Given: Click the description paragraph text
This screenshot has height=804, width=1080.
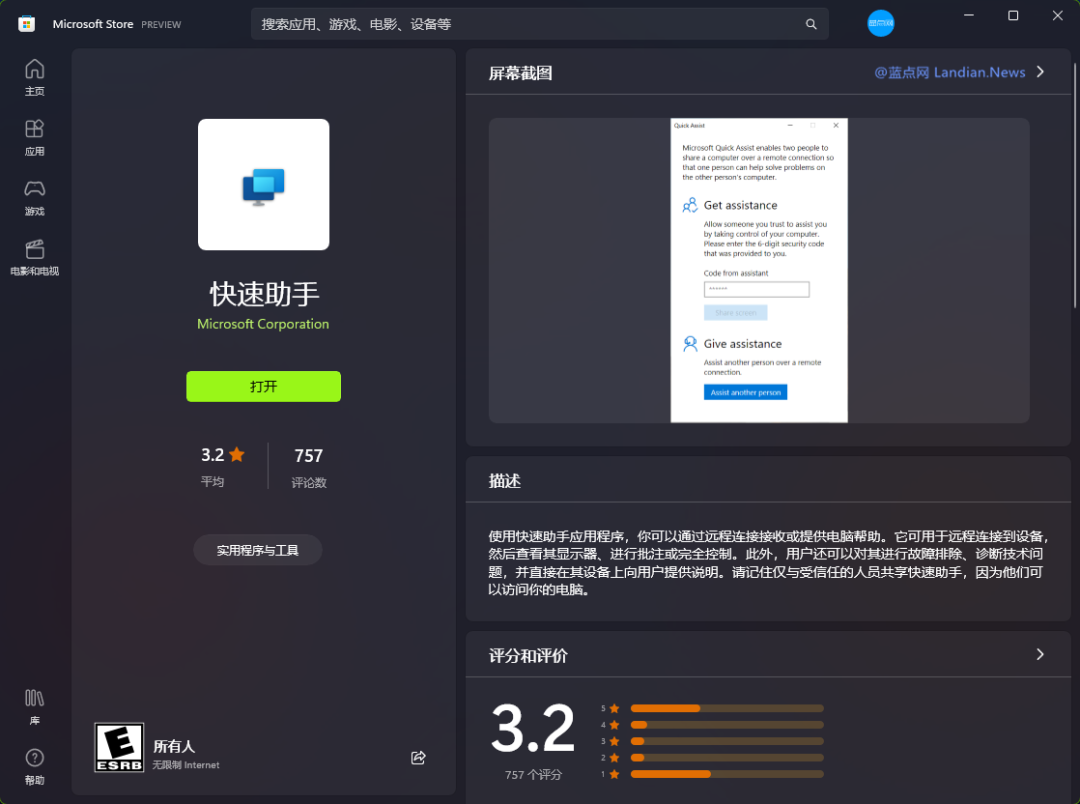Looking at the screenshot, I should (768, 563).
